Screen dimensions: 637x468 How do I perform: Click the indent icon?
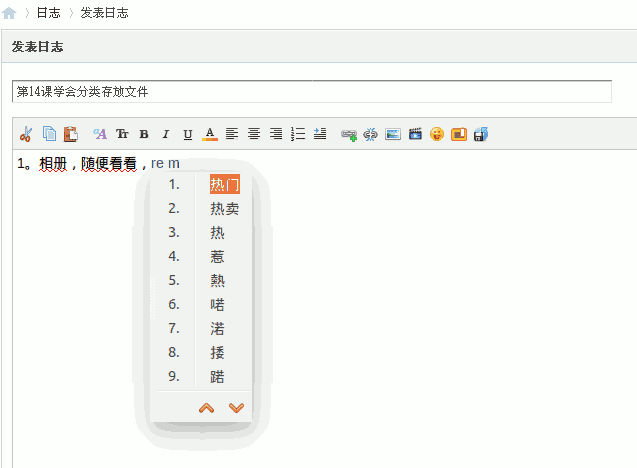pyautogui.click(x=320, y=134)
